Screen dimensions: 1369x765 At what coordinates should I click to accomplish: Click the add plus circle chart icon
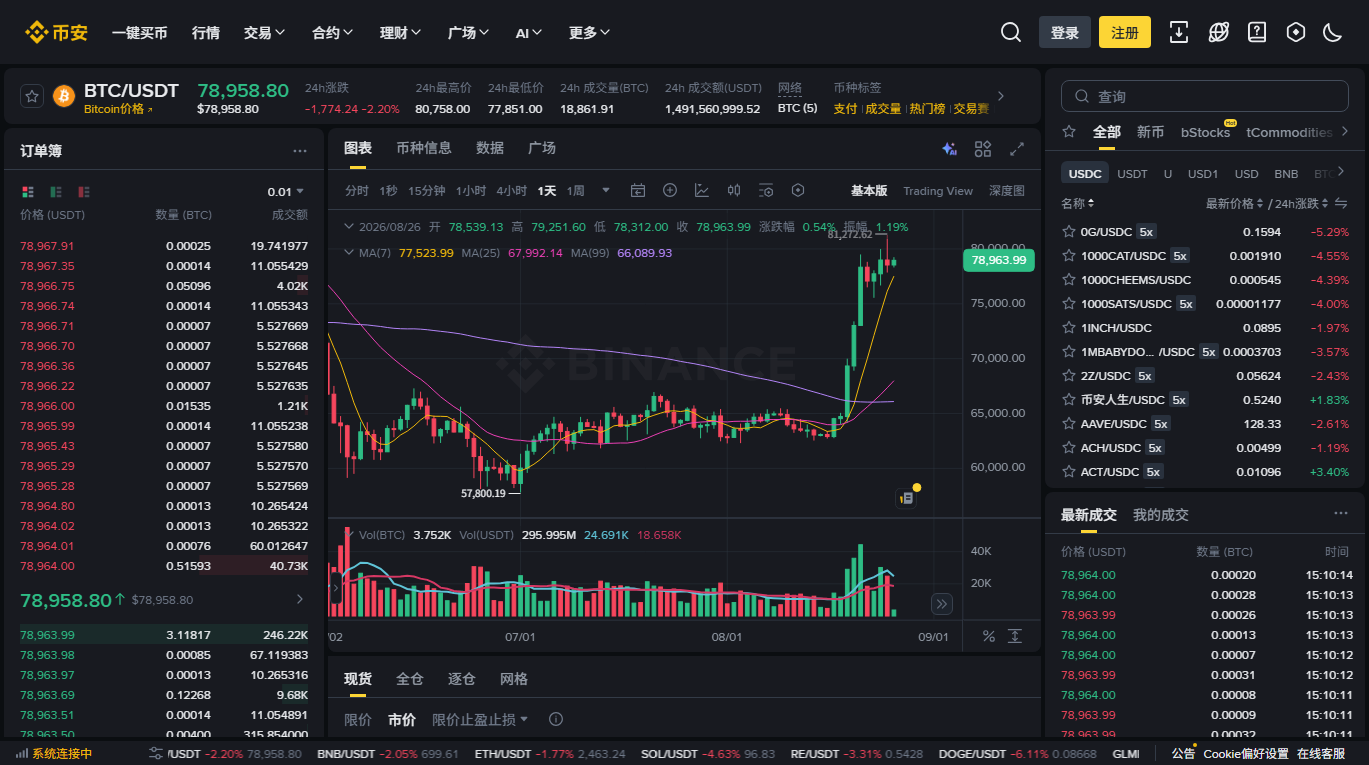click(x=670, y=190)
